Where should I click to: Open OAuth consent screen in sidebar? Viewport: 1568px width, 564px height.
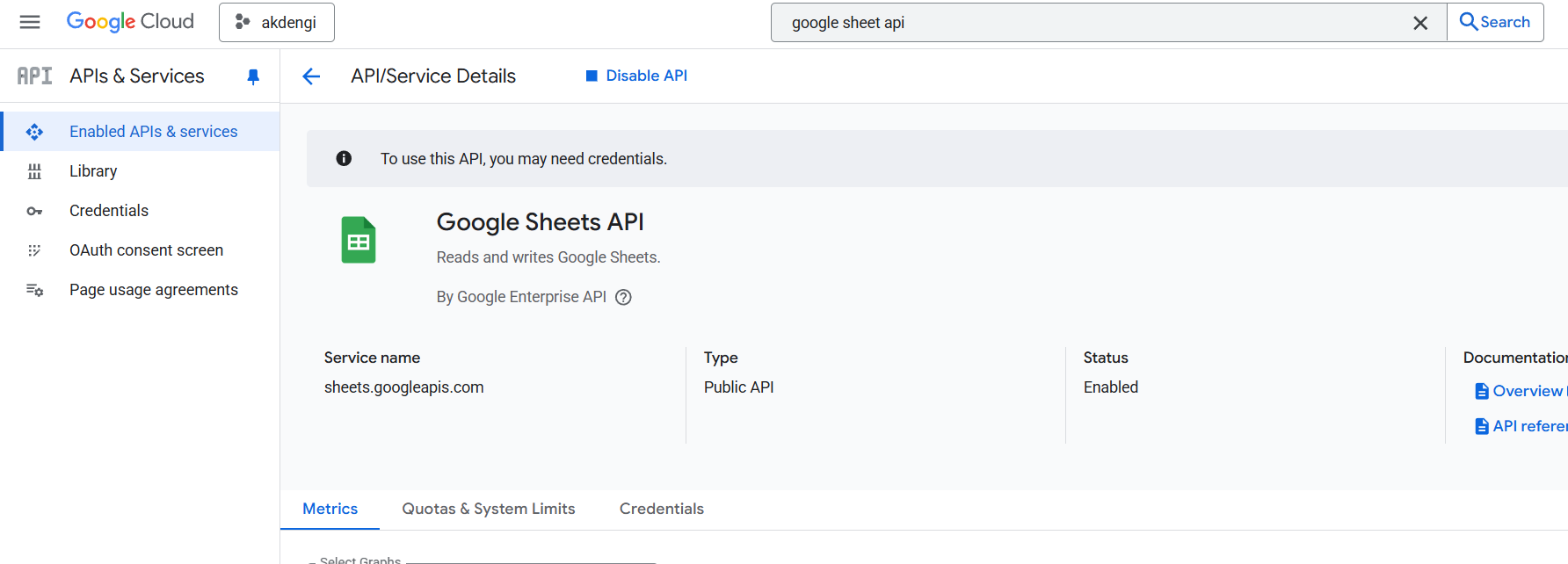(146, 250)
